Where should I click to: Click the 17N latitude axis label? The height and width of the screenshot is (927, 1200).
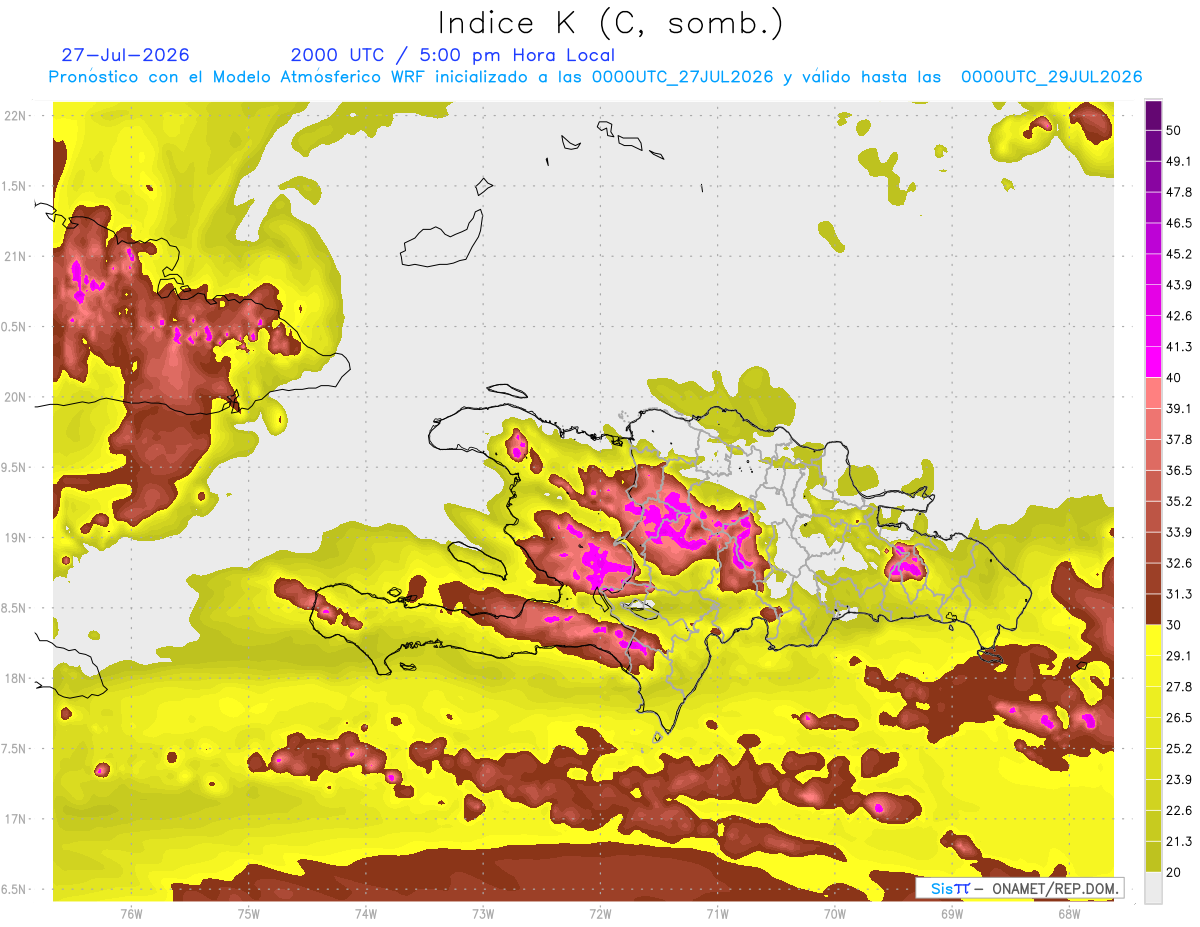click(15, 819)
